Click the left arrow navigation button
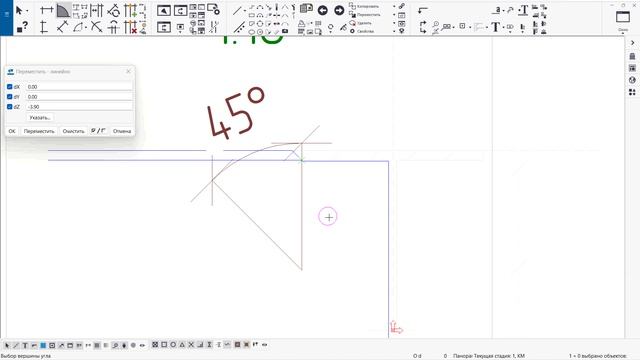Image resolution: width=640 pixels, height=360 pixels. [322, 11]
